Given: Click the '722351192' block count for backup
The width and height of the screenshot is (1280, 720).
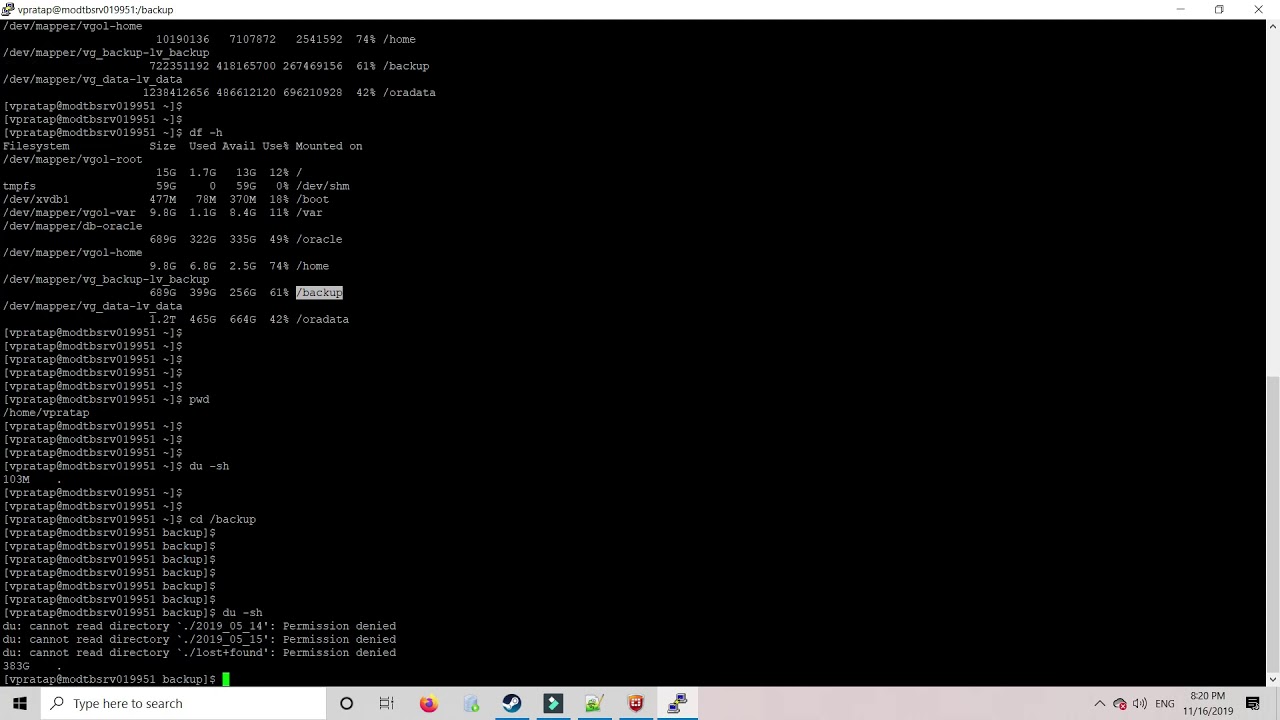Looking at the screenshot, I should (x=179, y=66).
